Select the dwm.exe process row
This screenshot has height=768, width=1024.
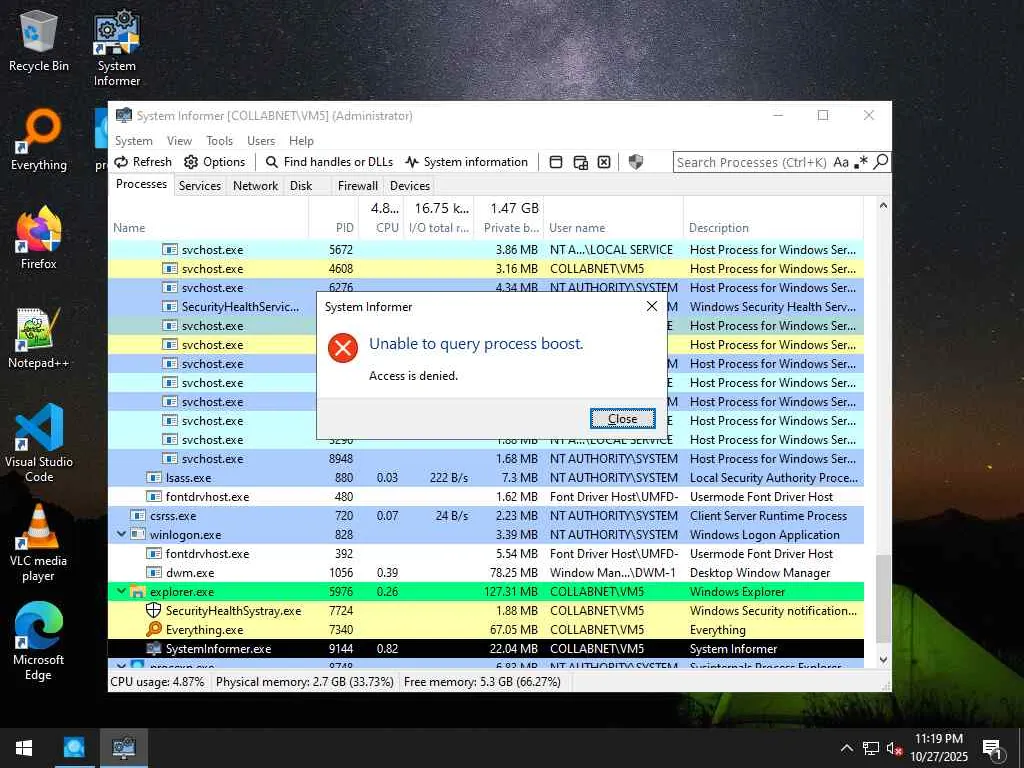(486, 573)
